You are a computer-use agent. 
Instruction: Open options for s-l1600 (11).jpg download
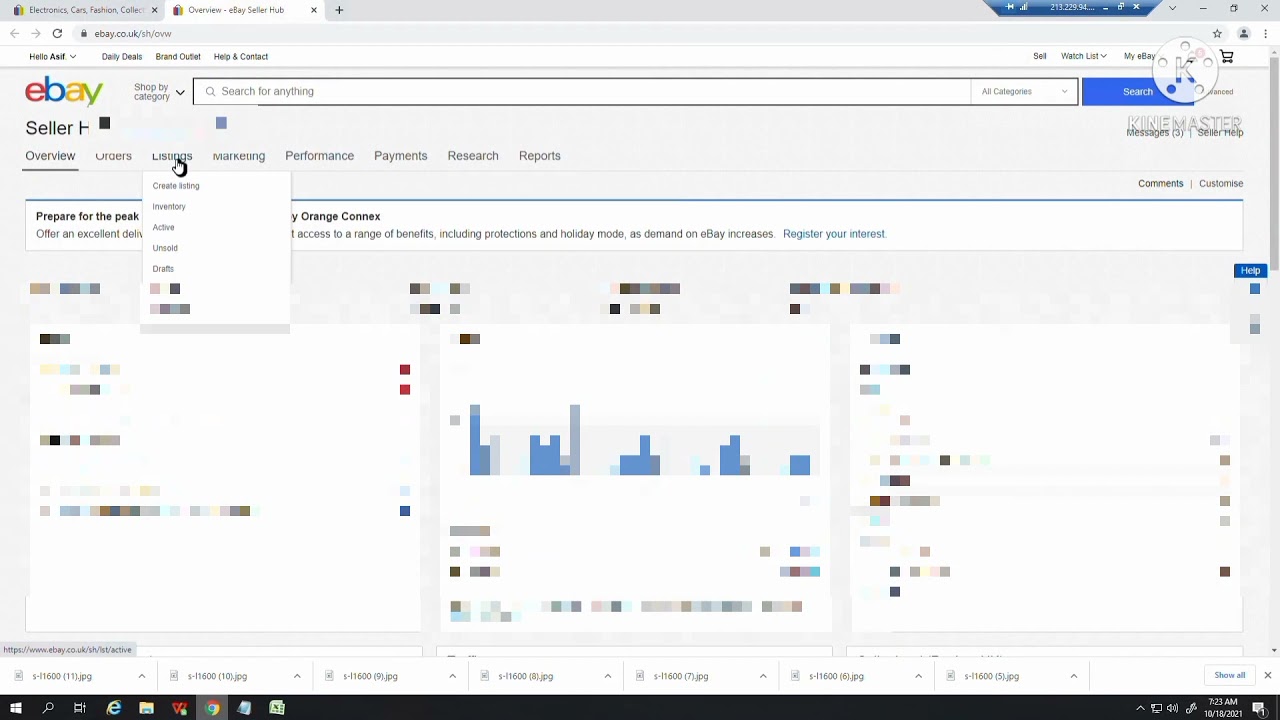coord(142,676)
